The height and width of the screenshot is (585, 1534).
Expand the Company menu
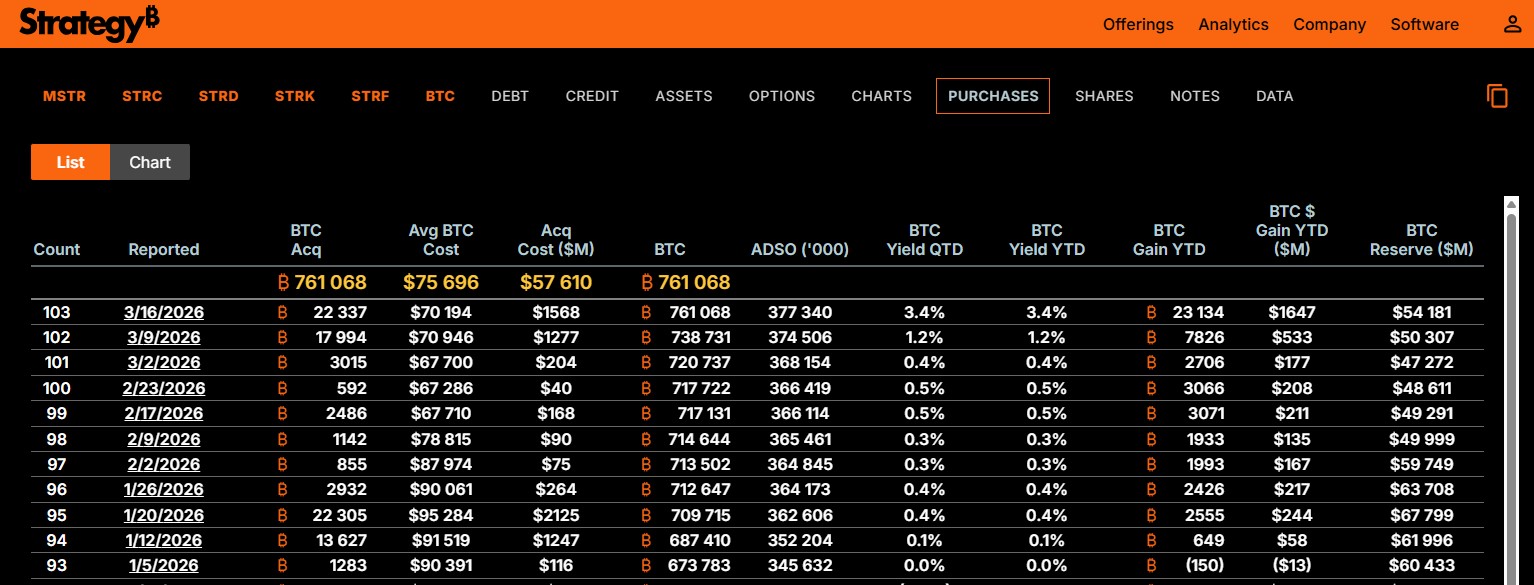(x=1329, y=24)
